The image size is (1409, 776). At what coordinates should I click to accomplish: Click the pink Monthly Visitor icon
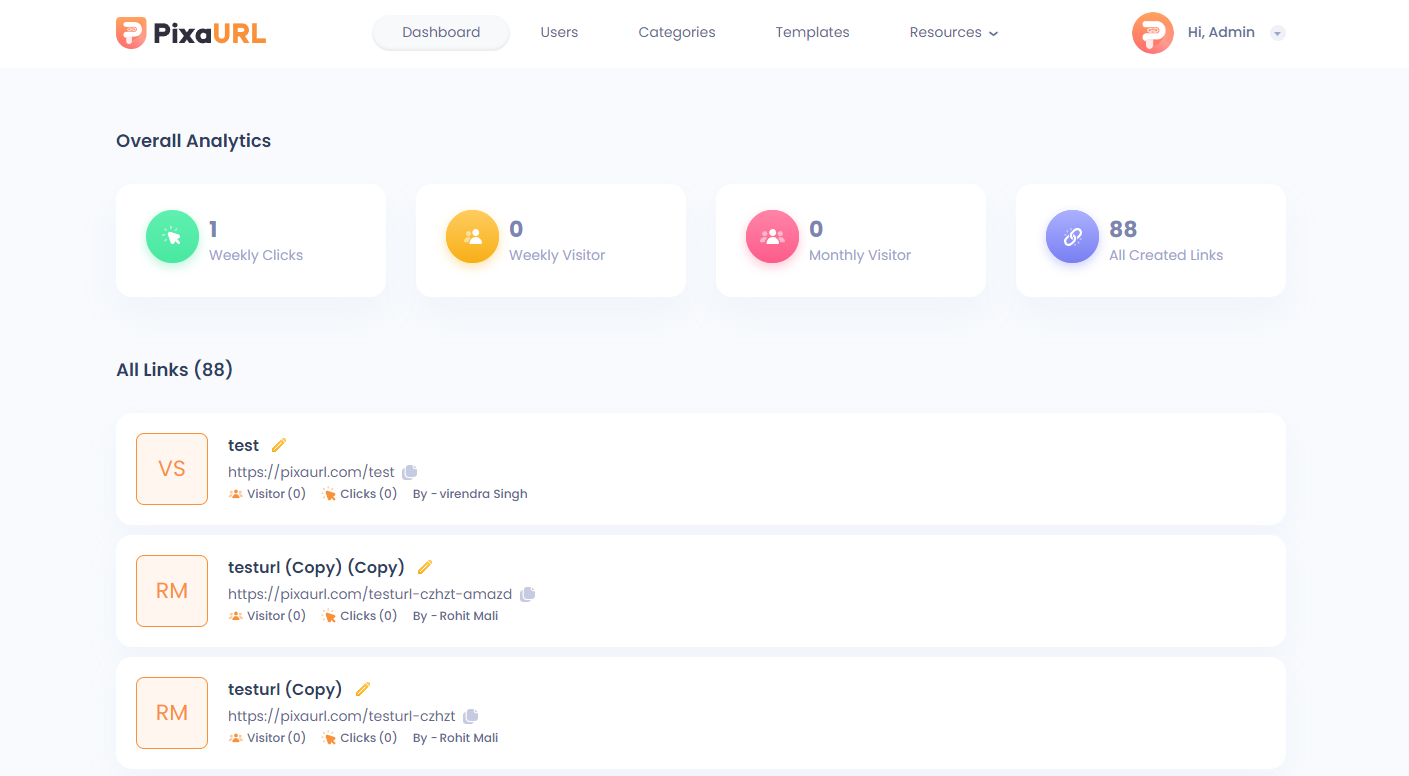(772, 237)
